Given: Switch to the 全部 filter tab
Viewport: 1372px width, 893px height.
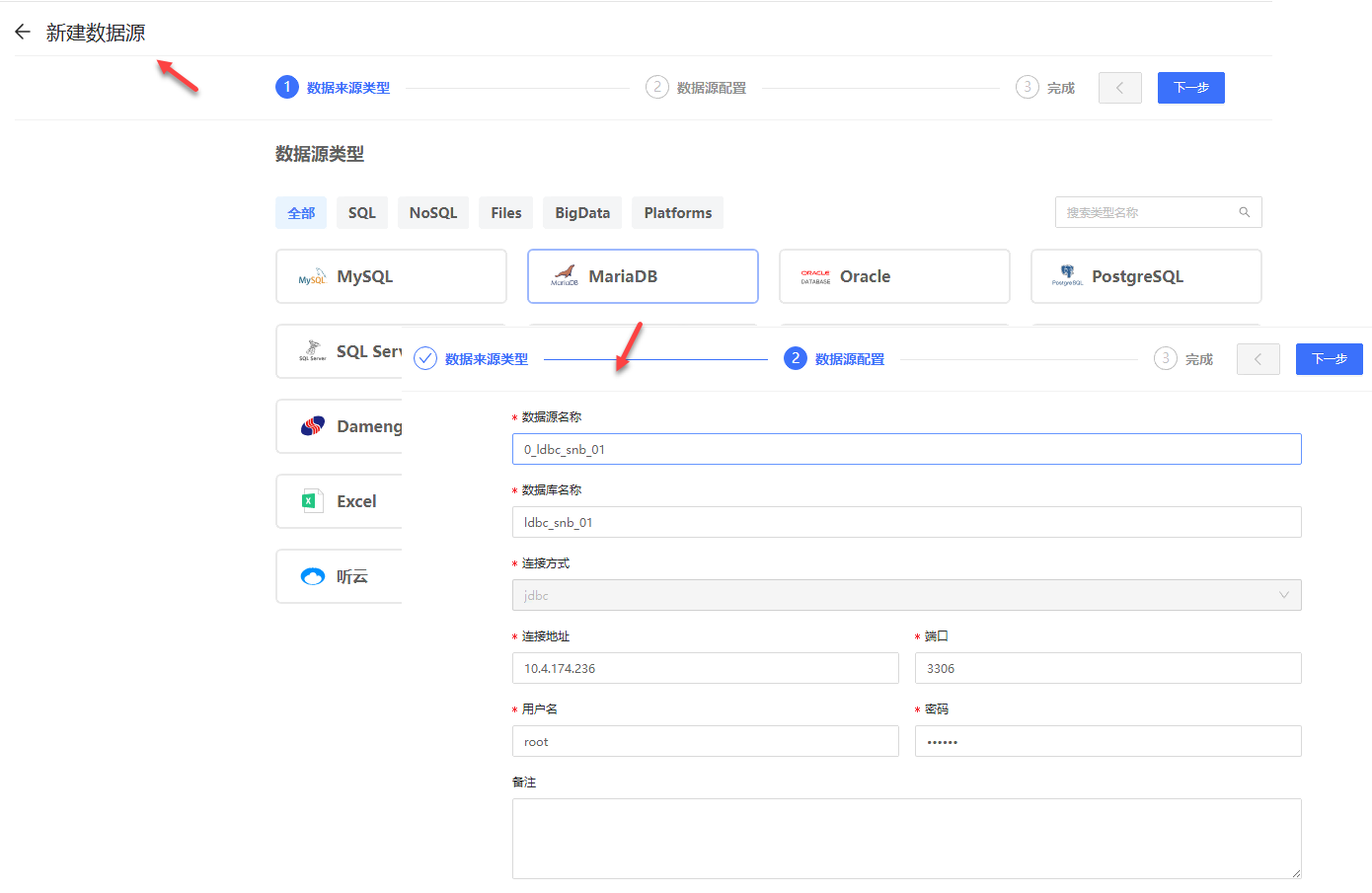Looking at the screenshot, I should click(301, 213).
